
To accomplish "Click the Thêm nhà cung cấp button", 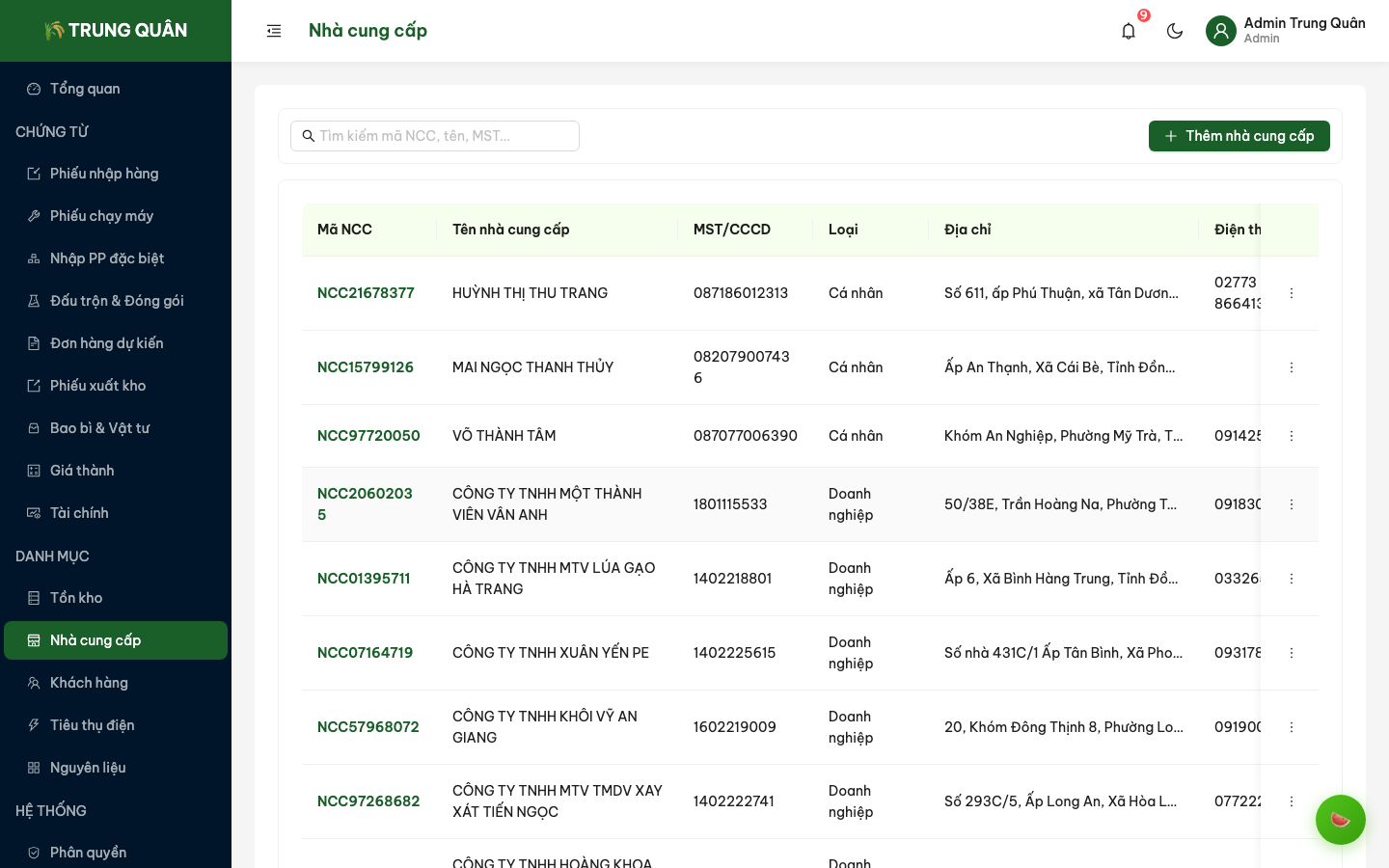I will click(1239, 136).
